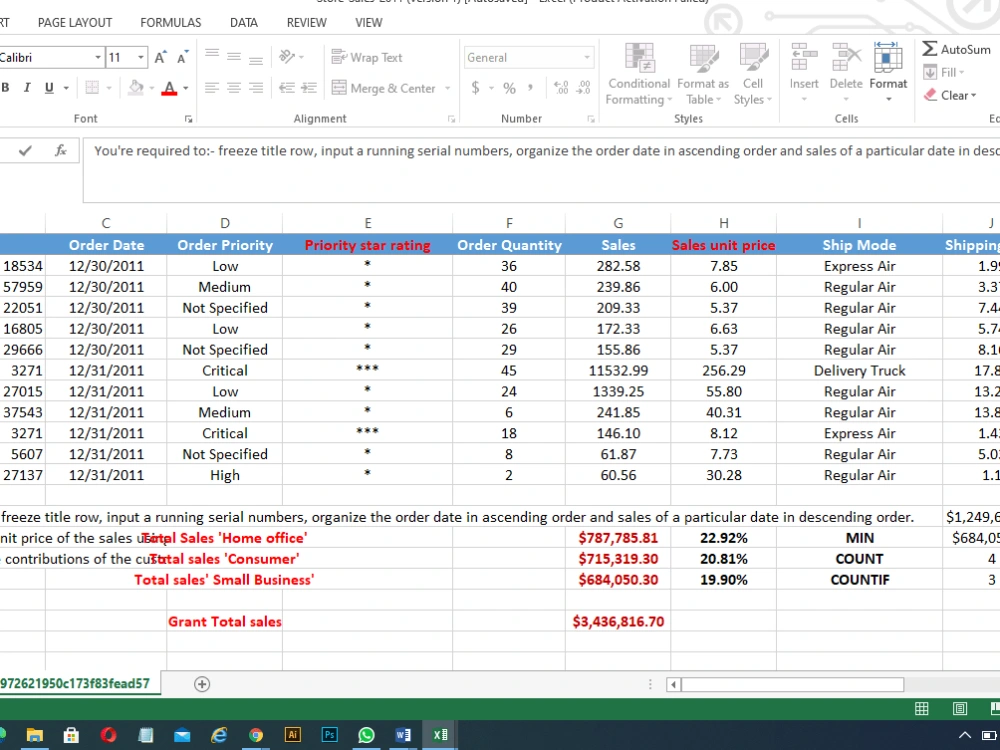Open Insert Function fx dialog
The width and height of the screenshot is (1000, 750).
[x=61, y=151]
